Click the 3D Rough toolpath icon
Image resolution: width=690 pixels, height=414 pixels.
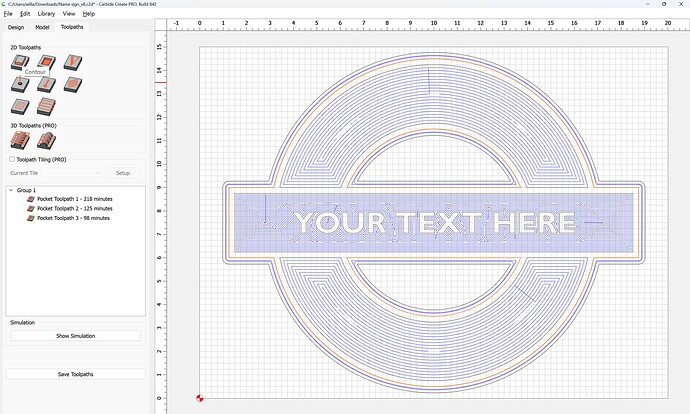click(x=19, y=141)
